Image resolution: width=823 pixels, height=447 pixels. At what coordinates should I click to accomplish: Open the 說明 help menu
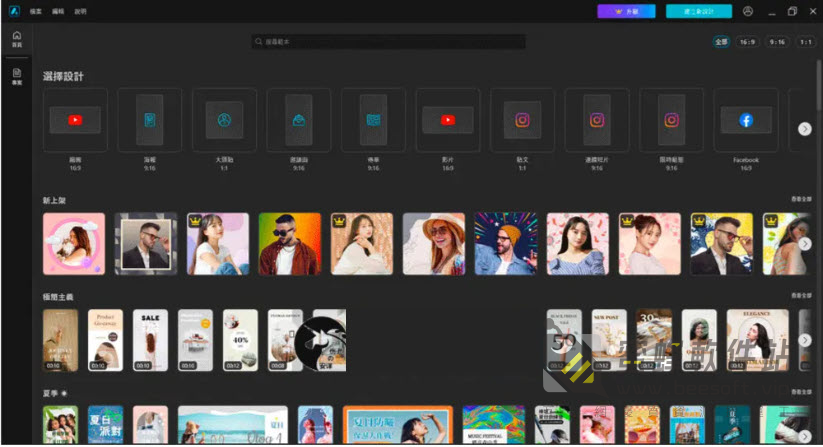tap(80, 11)
